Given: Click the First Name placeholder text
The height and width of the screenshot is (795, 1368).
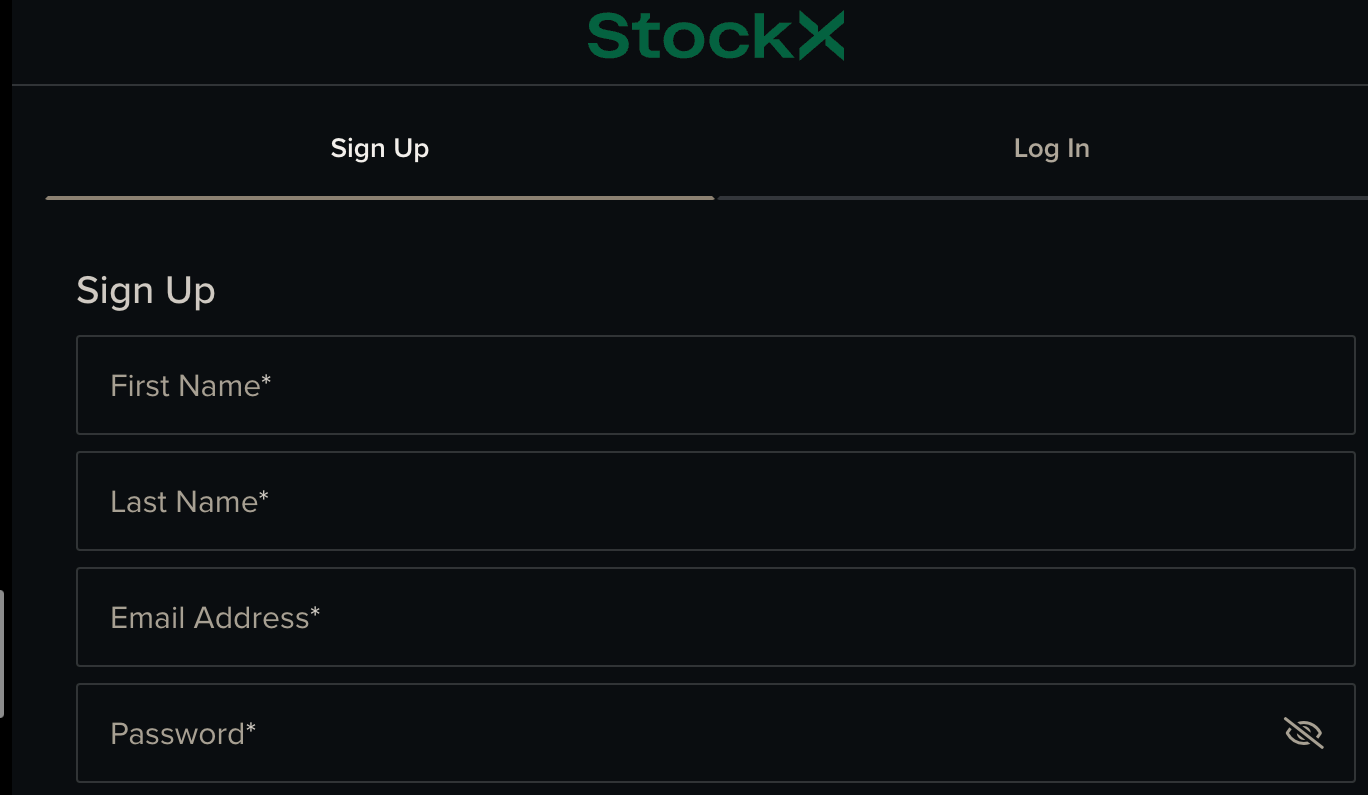Looking at the screenshot, I should click(x=190, y=385).
